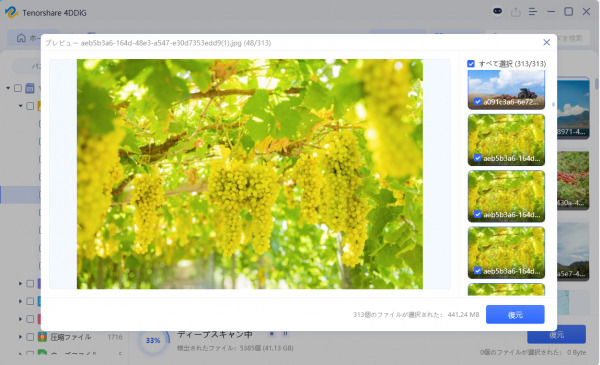This screenshot has height=365, width=600.
Task: Open the hamburger menu icon in title bar
Action: coord(533,12)
